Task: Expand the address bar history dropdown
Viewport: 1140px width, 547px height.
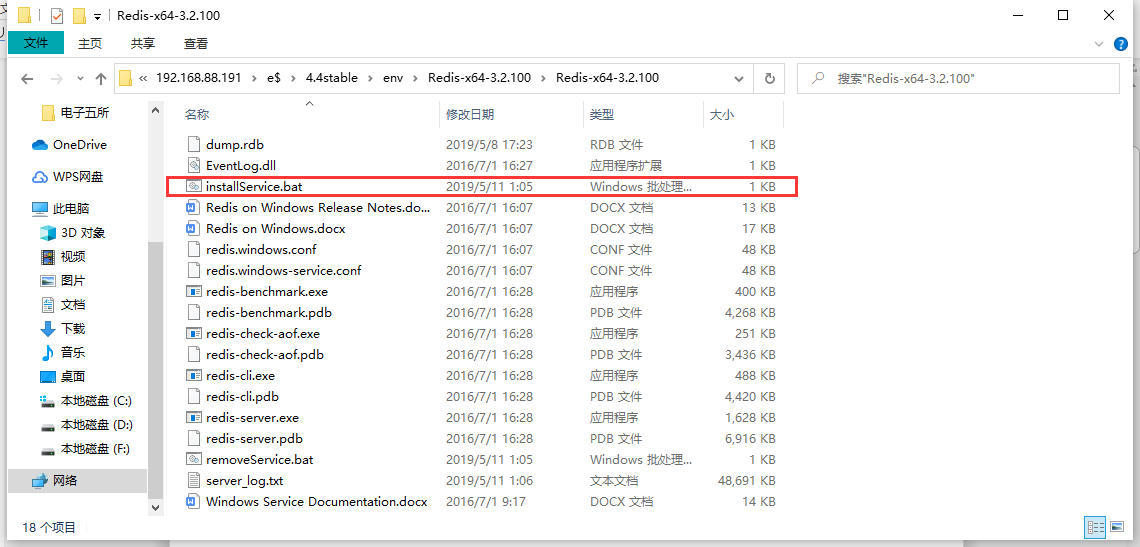Action: (739, 78)
